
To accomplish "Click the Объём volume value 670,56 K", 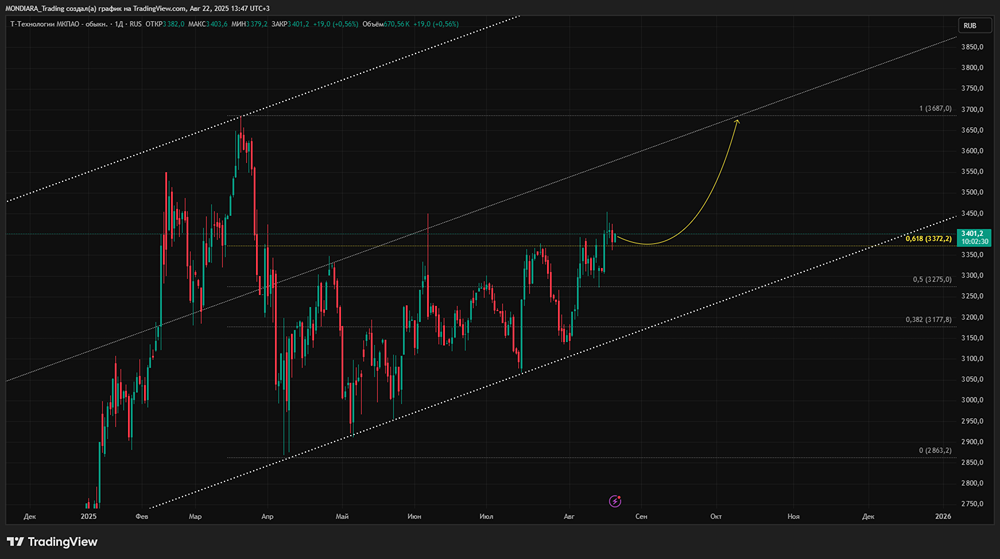I will 396,24.
